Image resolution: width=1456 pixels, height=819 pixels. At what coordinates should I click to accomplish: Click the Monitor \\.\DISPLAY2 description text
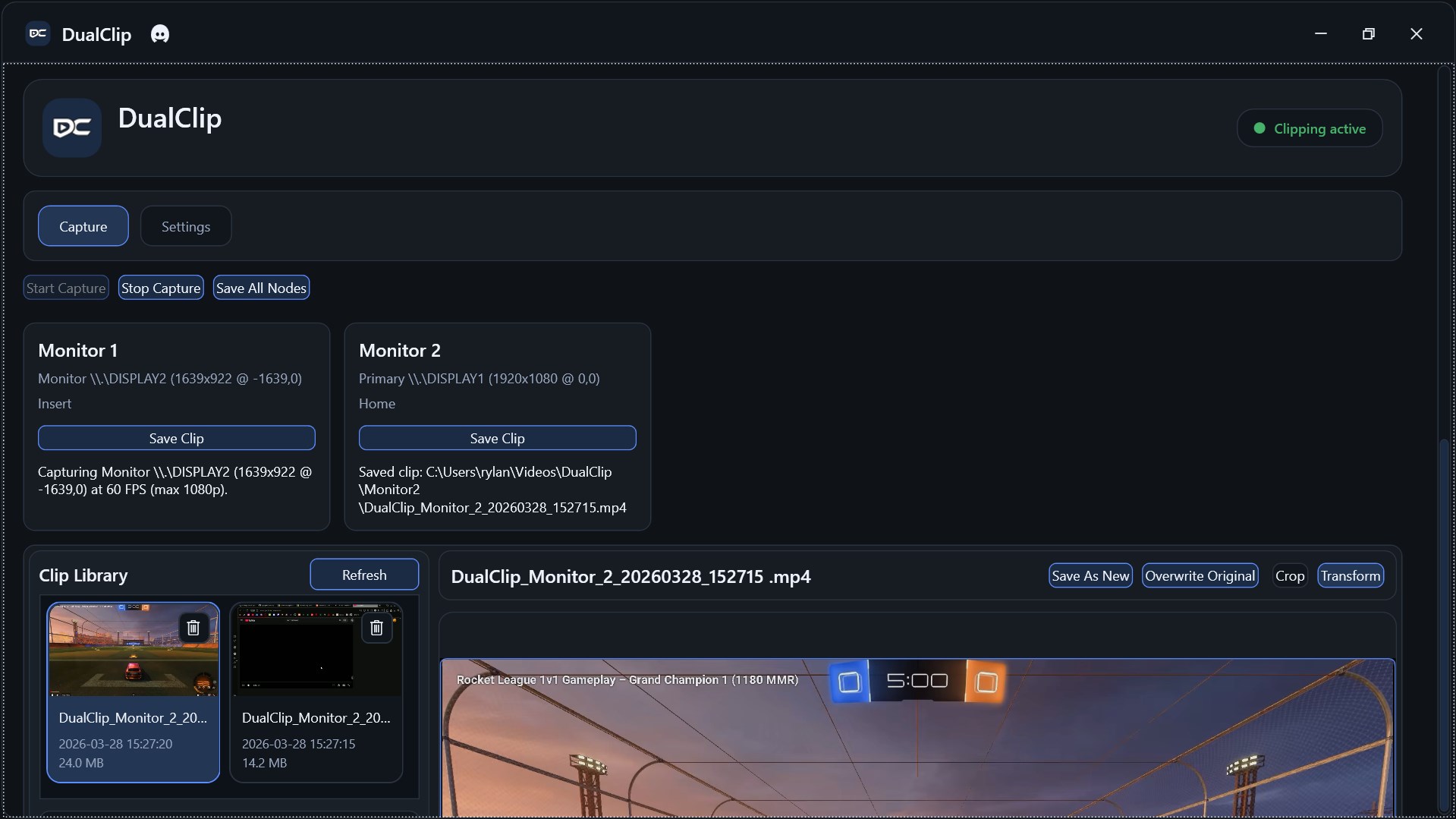[170, 378]
